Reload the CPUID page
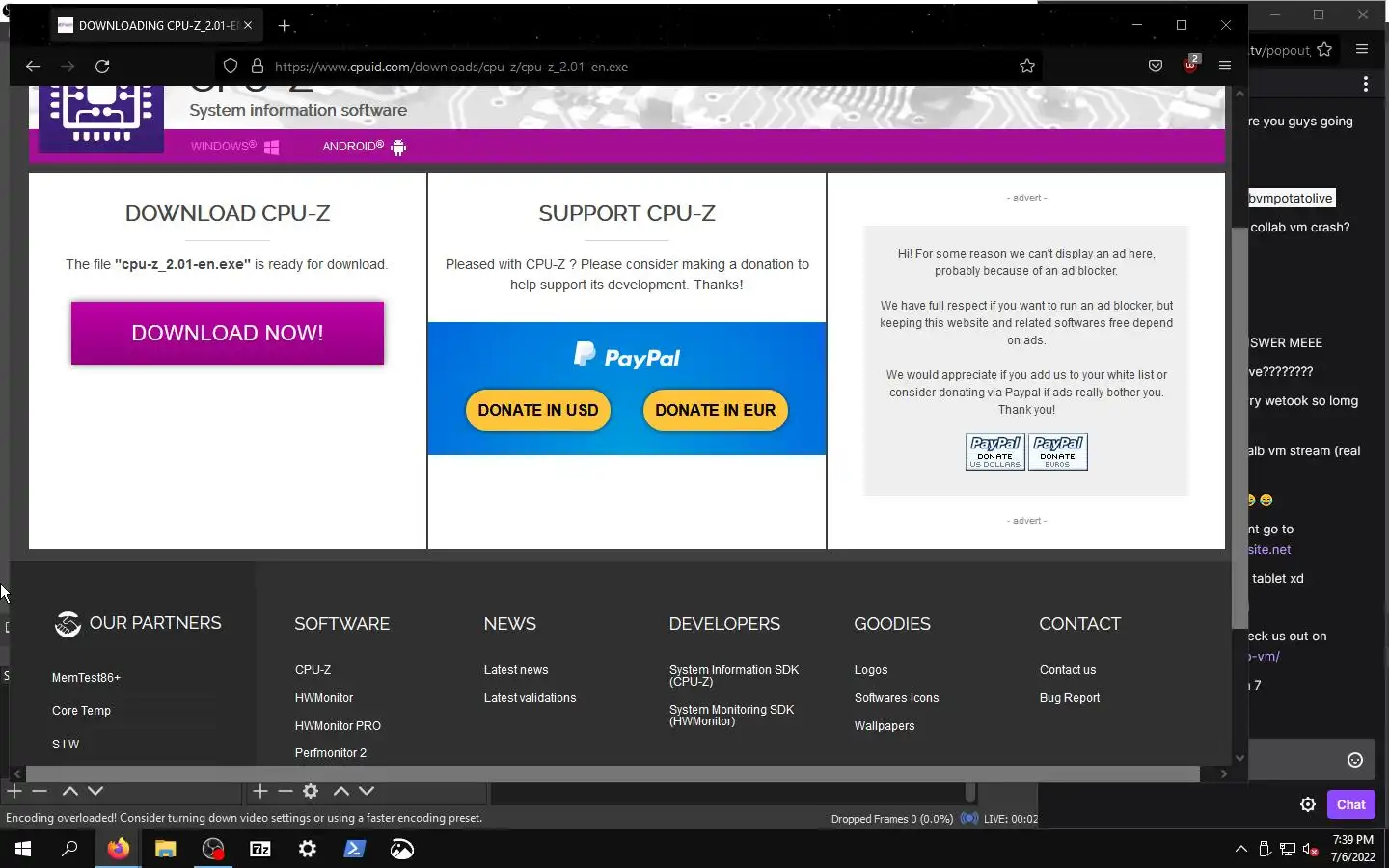The width and height of the screenshot is (1389, 868). click(x=102, y=67)
